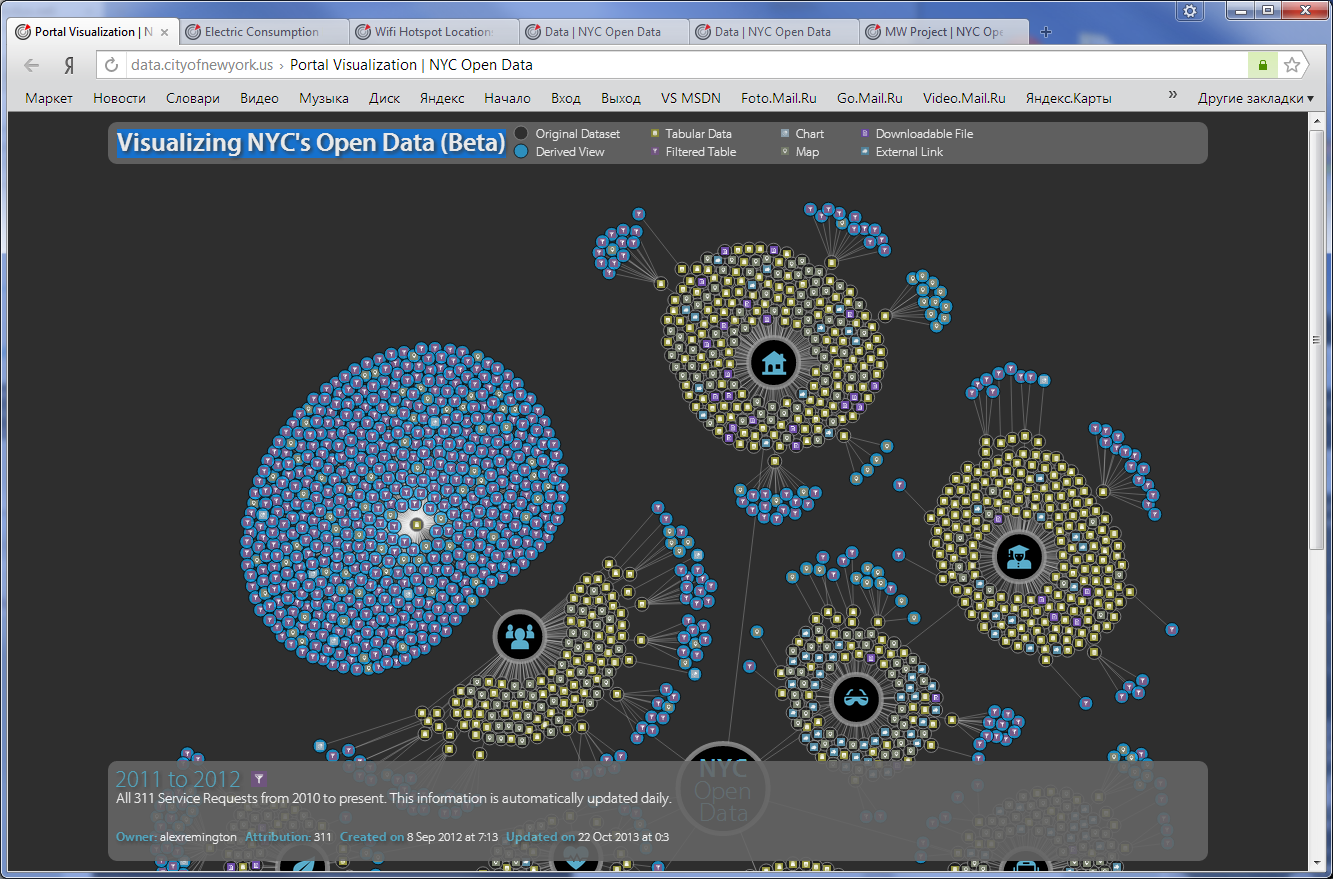The image size is (1333, 879).
Task: Click the filter icon beside 2011 to 2012
Action: tap(259, 779)
